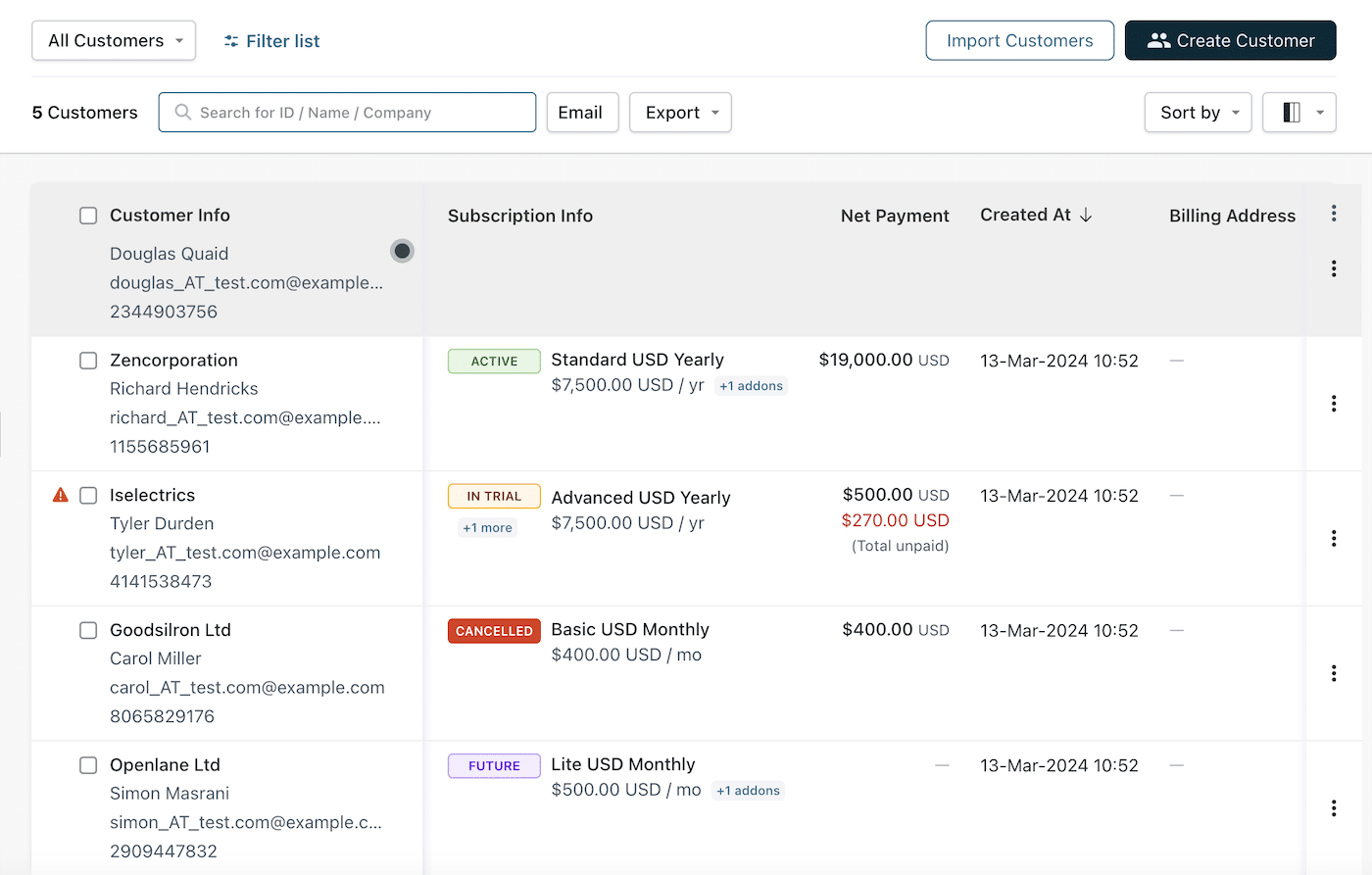Image resolution: width=1372 pixels, height=875 pixels.
Task: Click the magnifier icon in the search bar
Action: (183, 112)
